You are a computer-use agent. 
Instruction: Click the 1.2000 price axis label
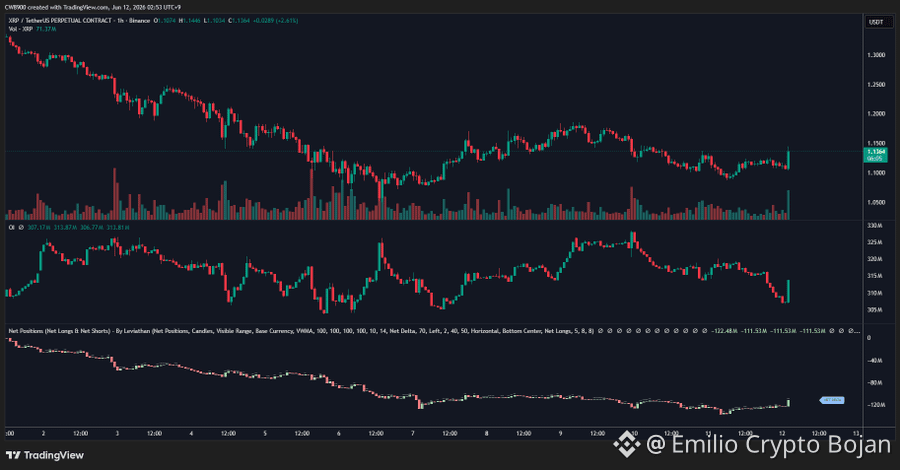[876, 114]
